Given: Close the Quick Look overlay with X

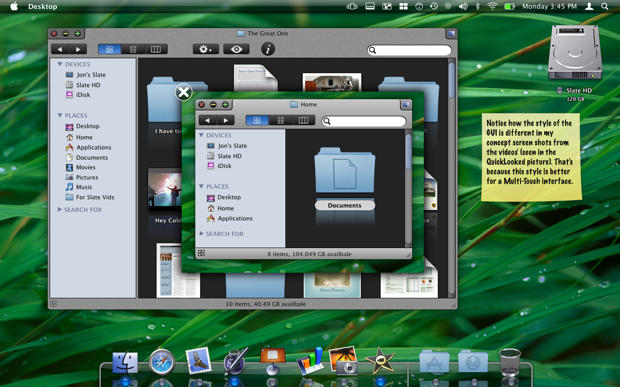Looking at the screenshot, I should 183,93.
